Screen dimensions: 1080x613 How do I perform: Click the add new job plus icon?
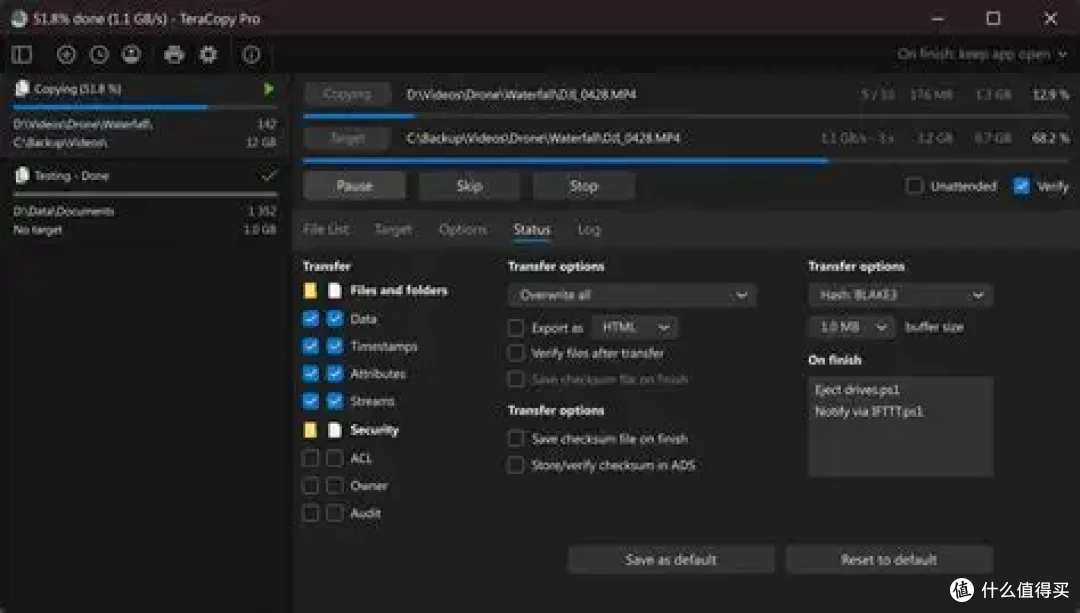click(x=66, y=54)
